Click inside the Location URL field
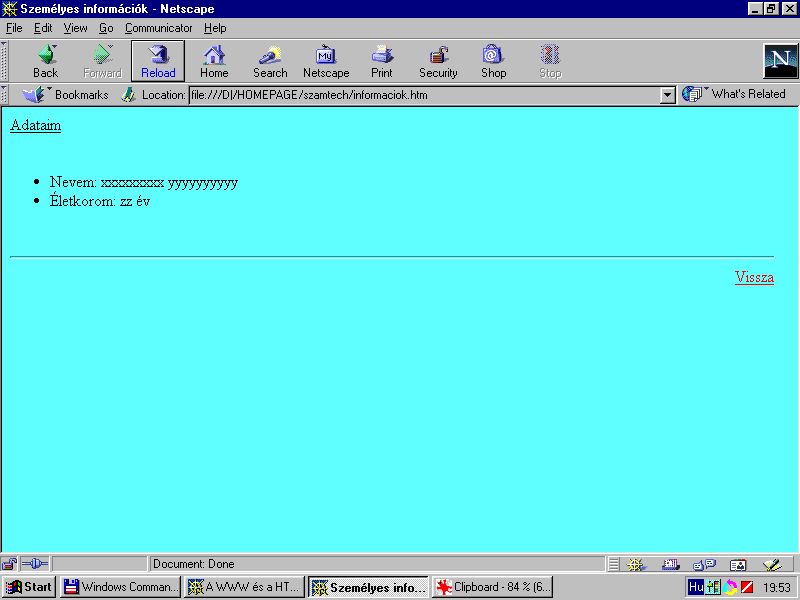 point(424,95)
